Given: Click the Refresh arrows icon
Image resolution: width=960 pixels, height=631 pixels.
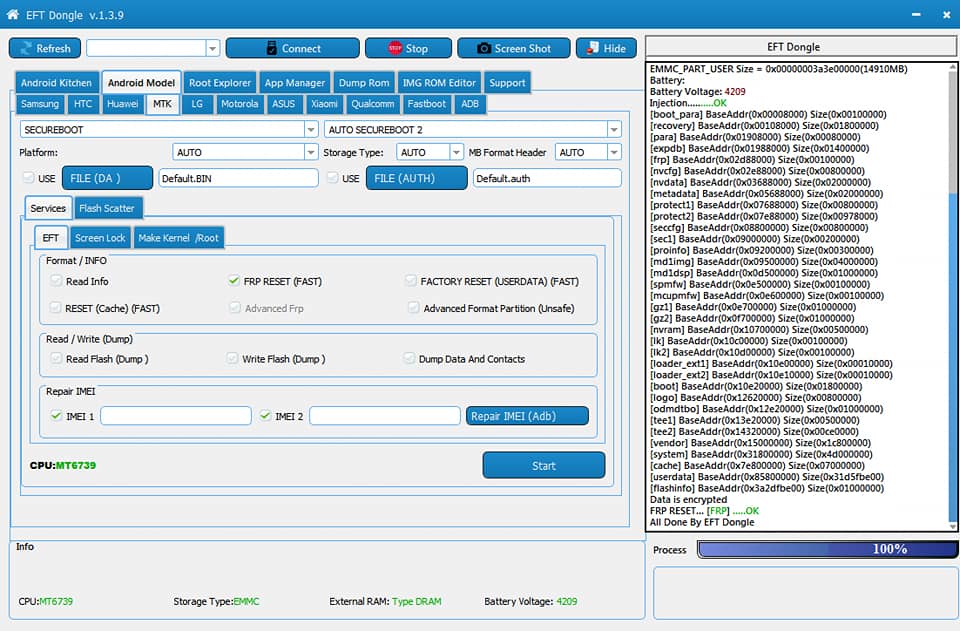Looking at the screenshot, I should click(x=26, y=48).
